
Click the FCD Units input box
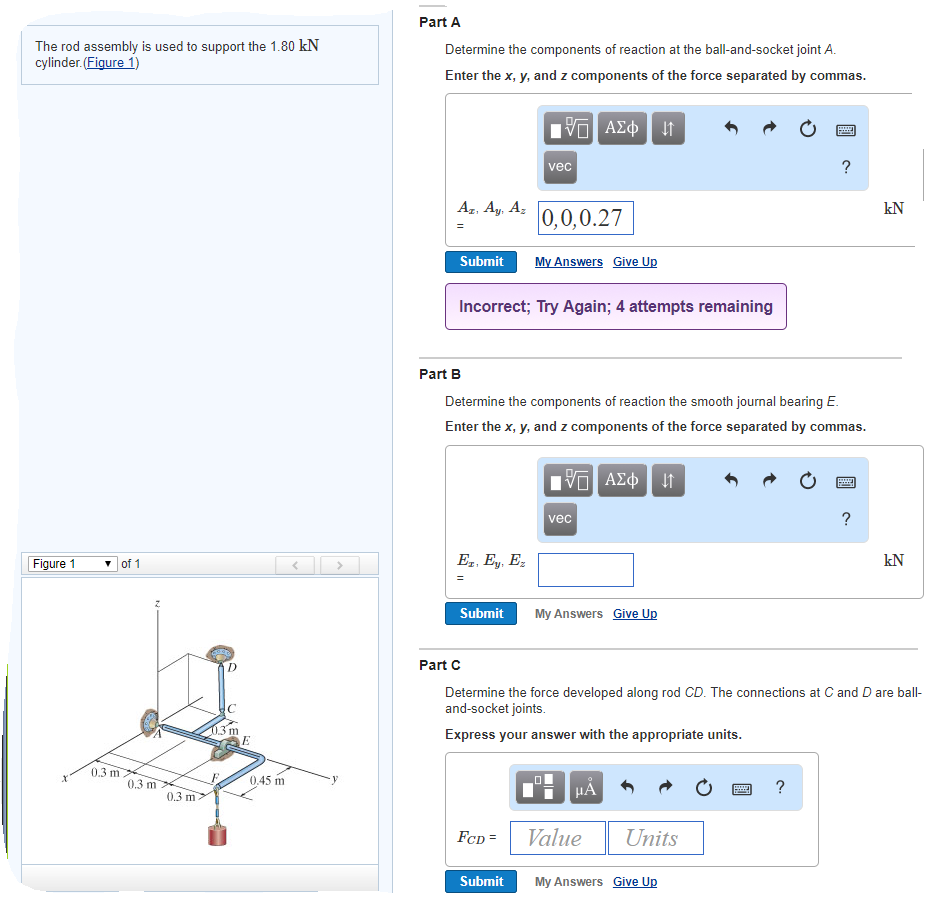(x=655, y=838)
